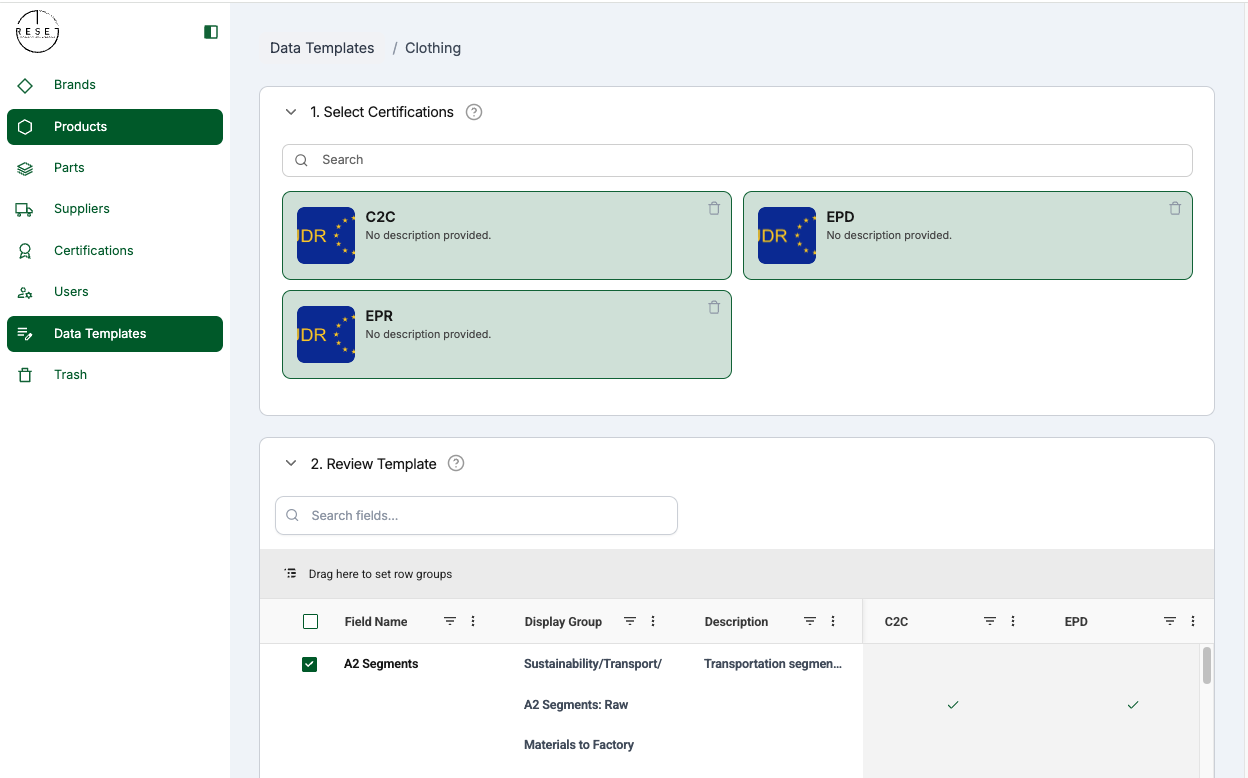The height and width of the screenshot is (778, 1248).
Task: Tick the select-all header checkbox
Action: tap(310, 622)
